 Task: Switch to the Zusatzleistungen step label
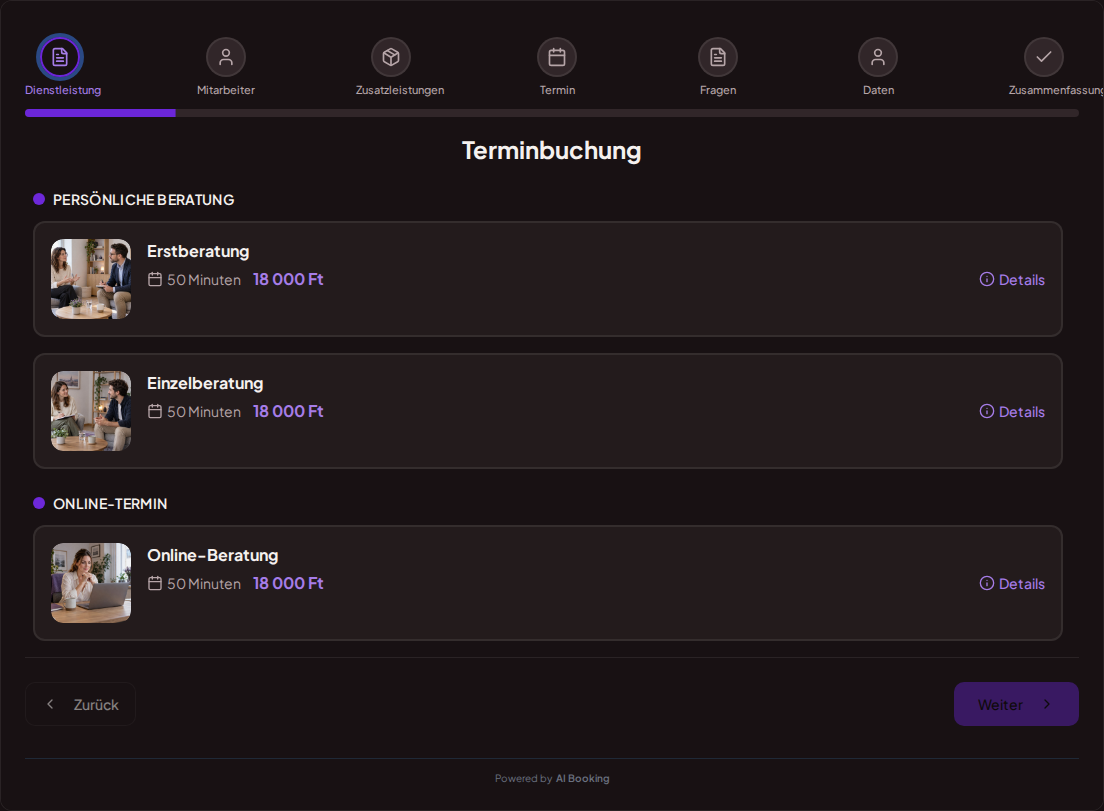point(400,90)
